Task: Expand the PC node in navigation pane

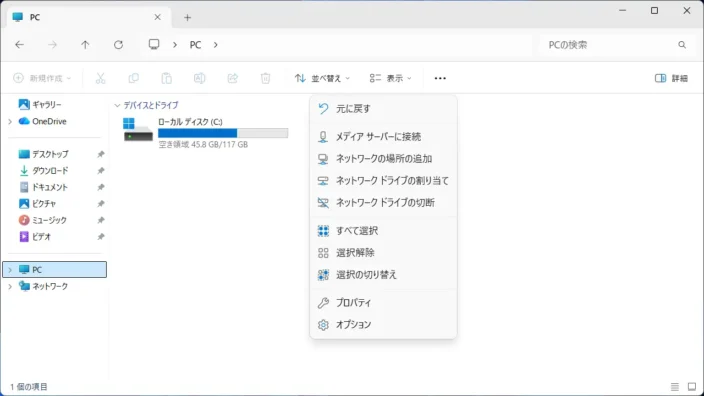Action: [10, 270]
